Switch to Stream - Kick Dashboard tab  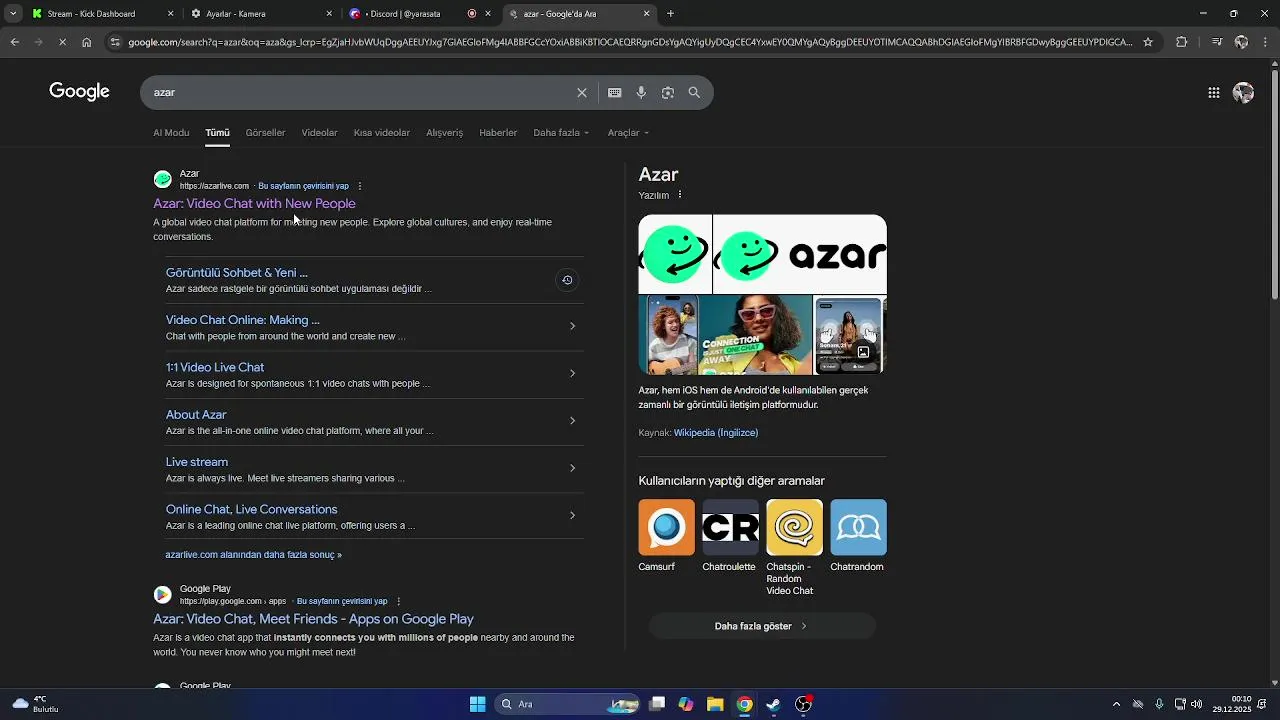(101, 14)
